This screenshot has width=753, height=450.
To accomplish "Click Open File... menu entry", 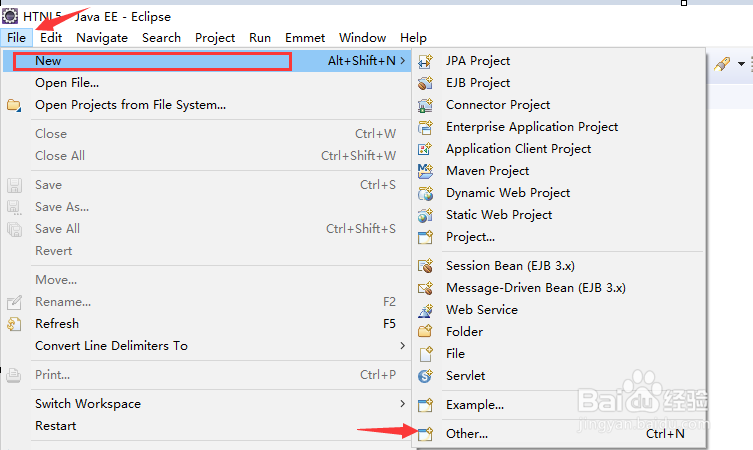I will 67,83.
